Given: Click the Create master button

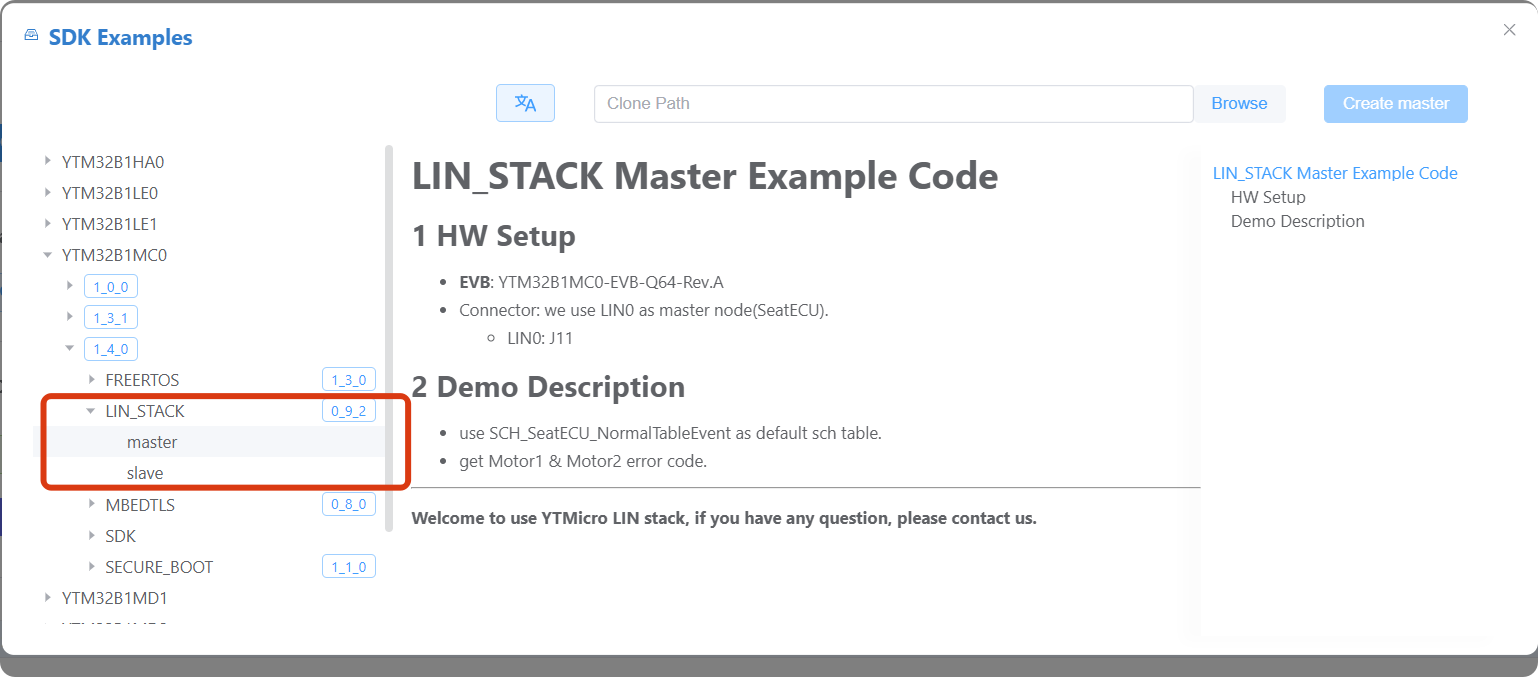Looking at the screenshot, I should (x=1395, y=103).
